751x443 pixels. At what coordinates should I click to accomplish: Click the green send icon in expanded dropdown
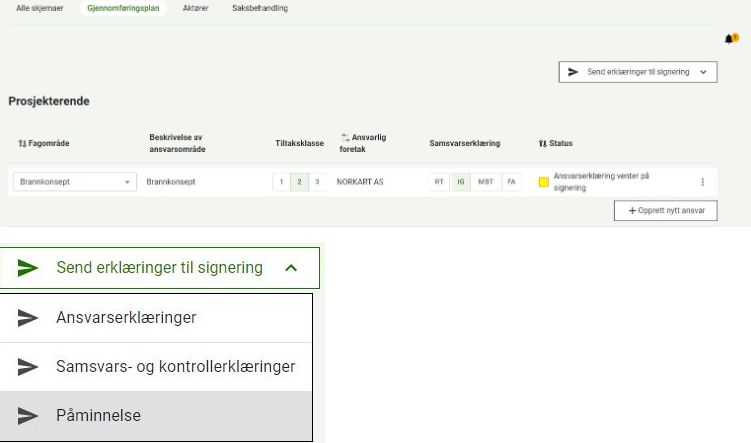[28, 268]
